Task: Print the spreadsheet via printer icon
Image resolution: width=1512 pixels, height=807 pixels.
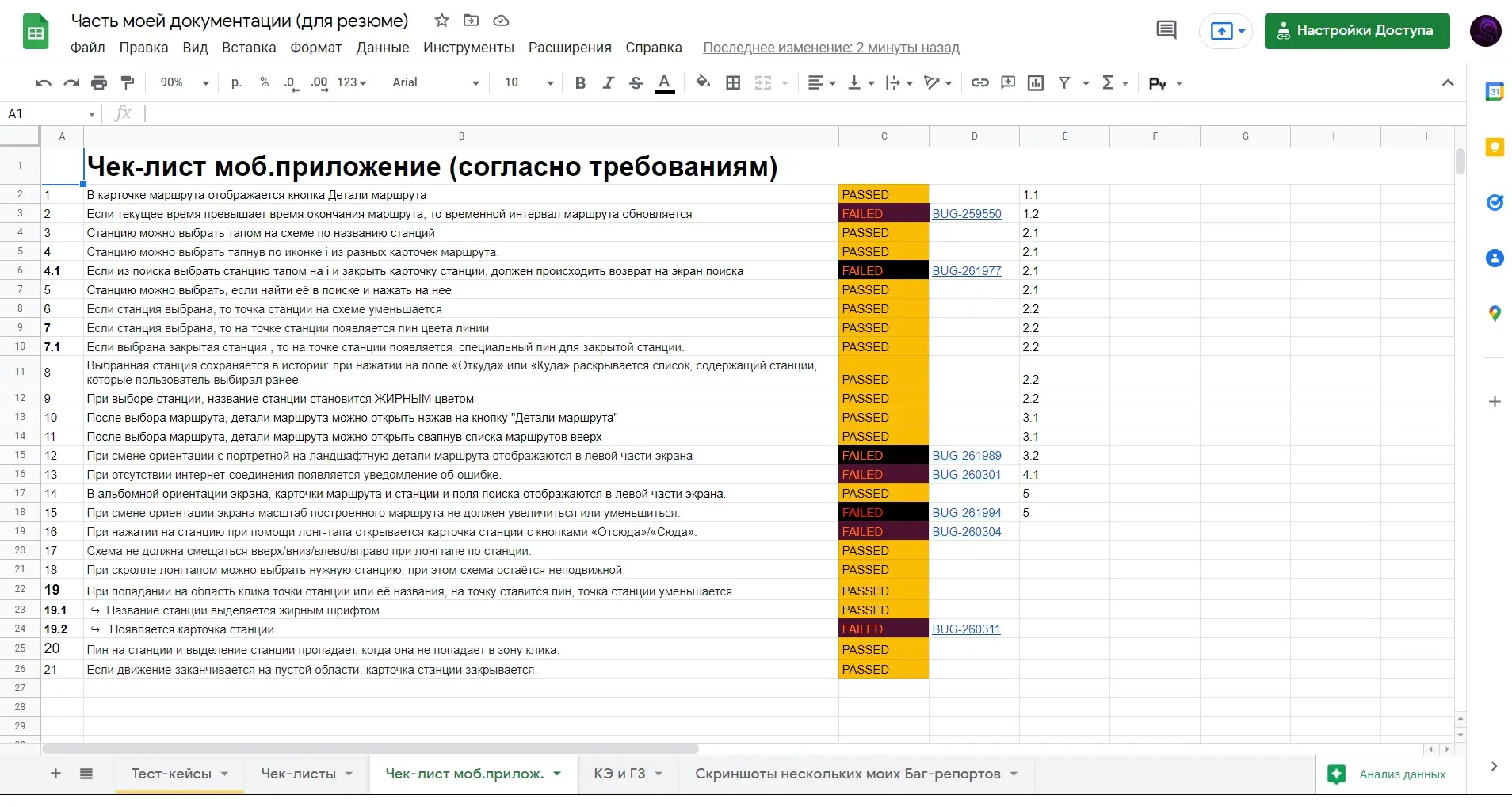Action: coord(99,83)
